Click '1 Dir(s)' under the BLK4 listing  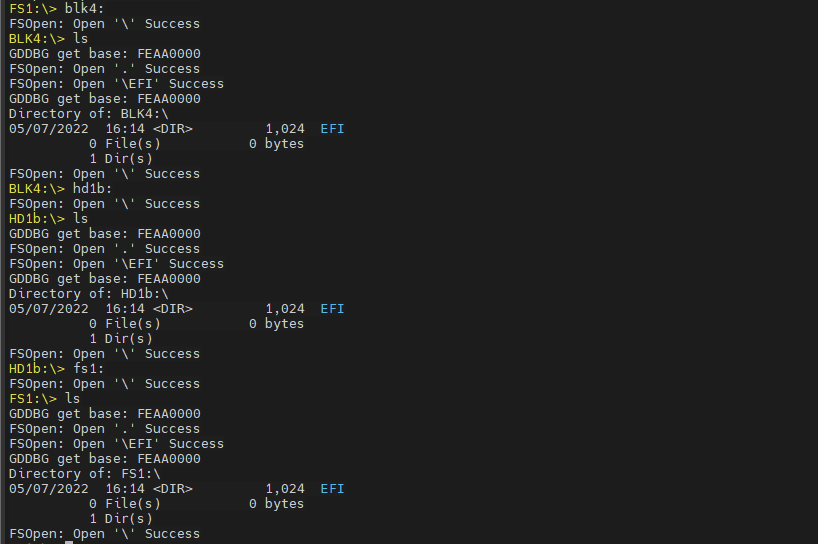click(121, 159)
